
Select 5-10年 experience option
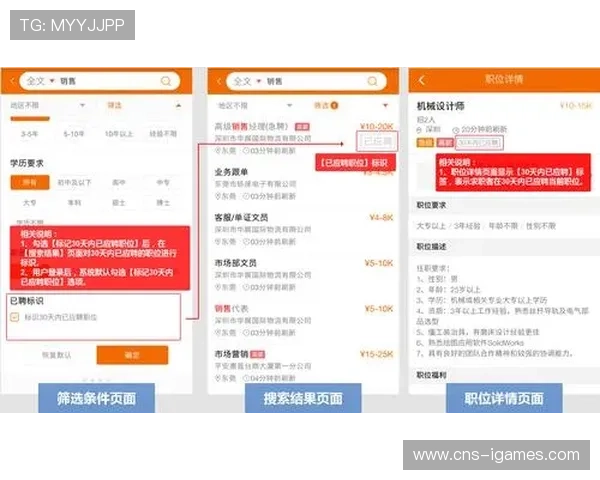(x=74, y=134)
